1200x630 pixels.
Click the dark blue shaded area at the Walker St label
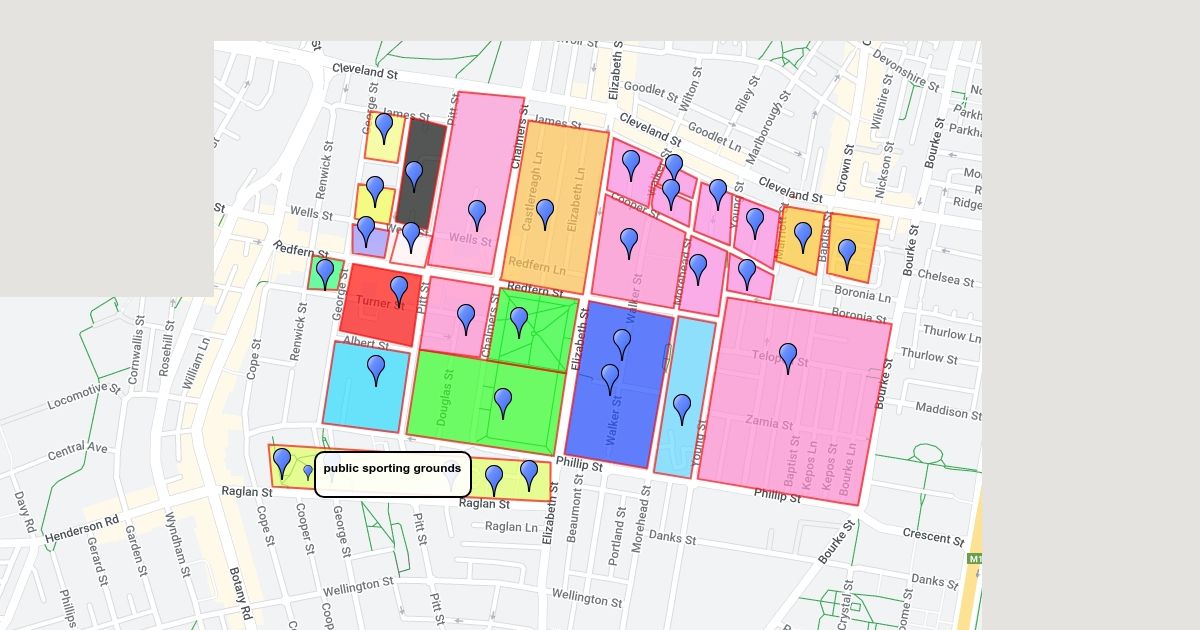613,421
